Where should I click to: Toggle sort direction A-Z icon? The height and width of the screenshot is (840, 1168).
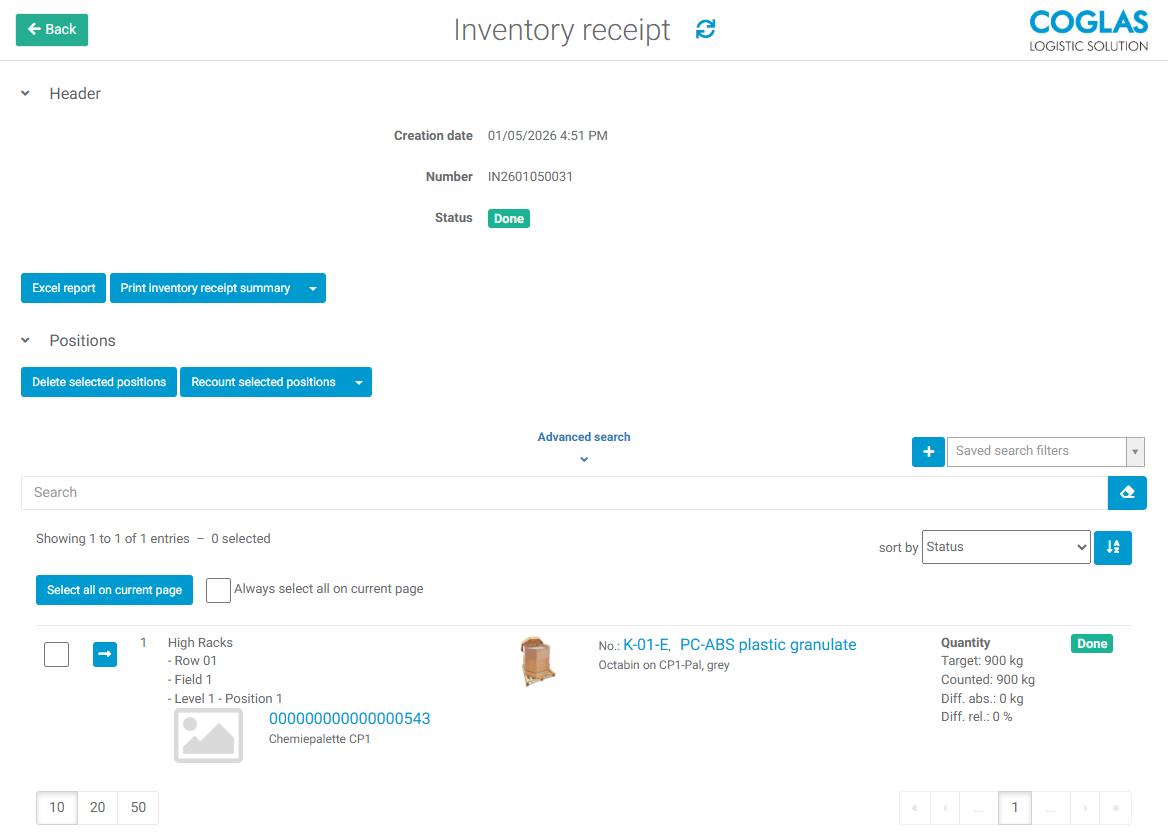[x=1112, y=547]
